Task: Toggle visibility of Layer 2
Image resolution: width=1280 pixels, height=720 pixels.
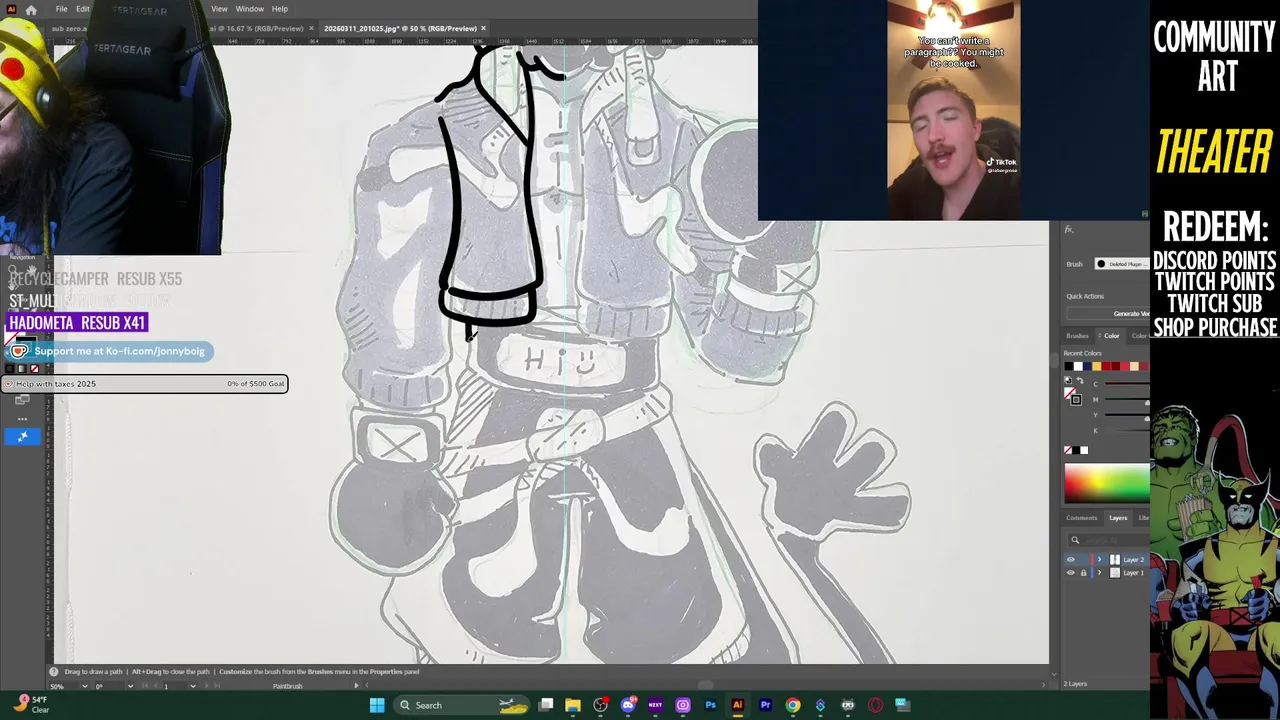Action: coord(1071,560)
